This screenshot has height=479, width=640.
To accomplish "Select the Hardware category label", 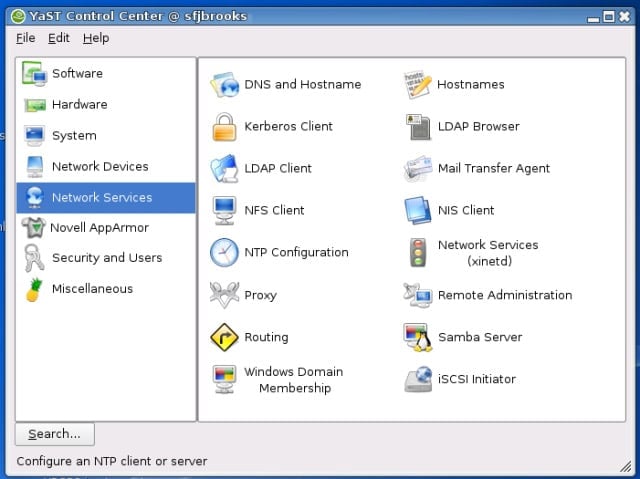I will point(80,105).
